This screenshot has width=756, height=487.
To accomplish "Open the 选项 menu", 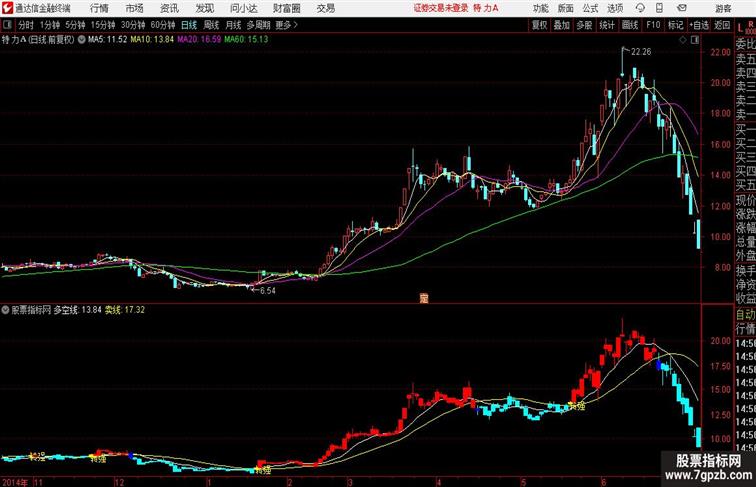I will click(615, 8).
